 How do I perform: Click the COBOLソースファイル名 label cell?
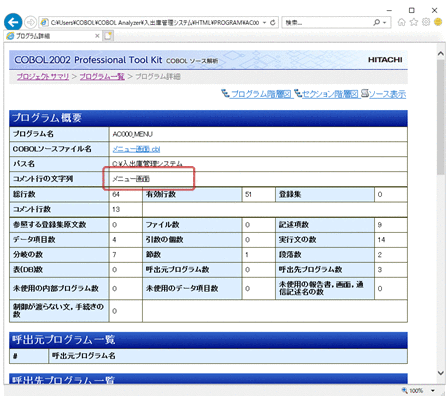[x=59, y=149]
